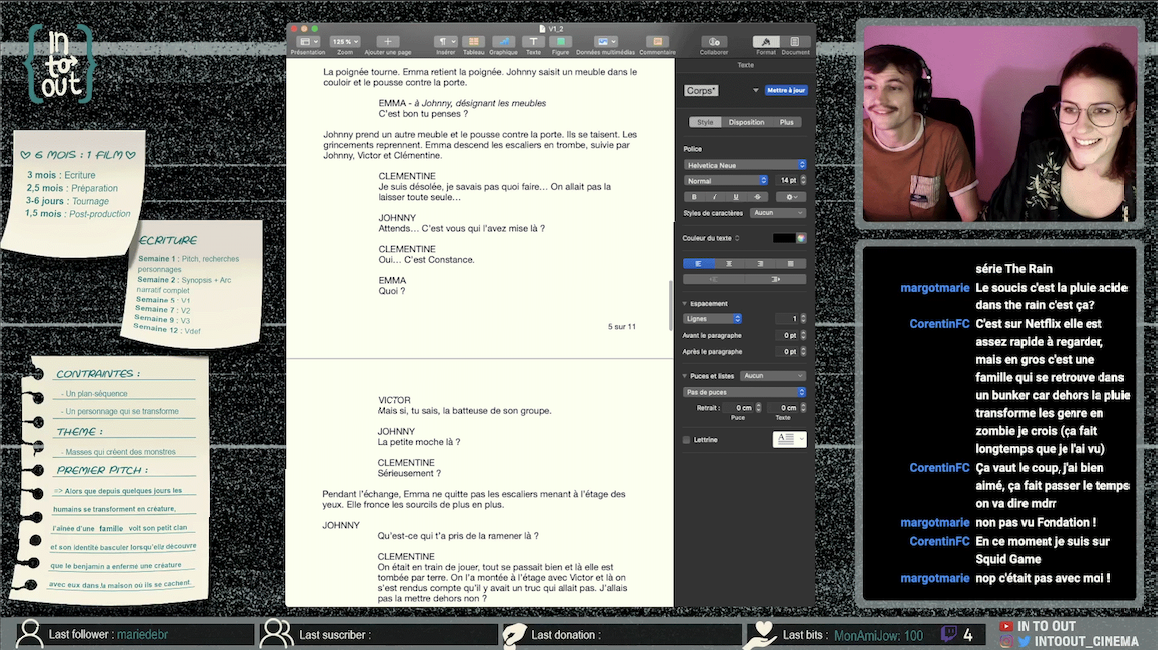Open the 125% Zoom dropdown
The image size is (1158, 650).
(x=345, y=42)
